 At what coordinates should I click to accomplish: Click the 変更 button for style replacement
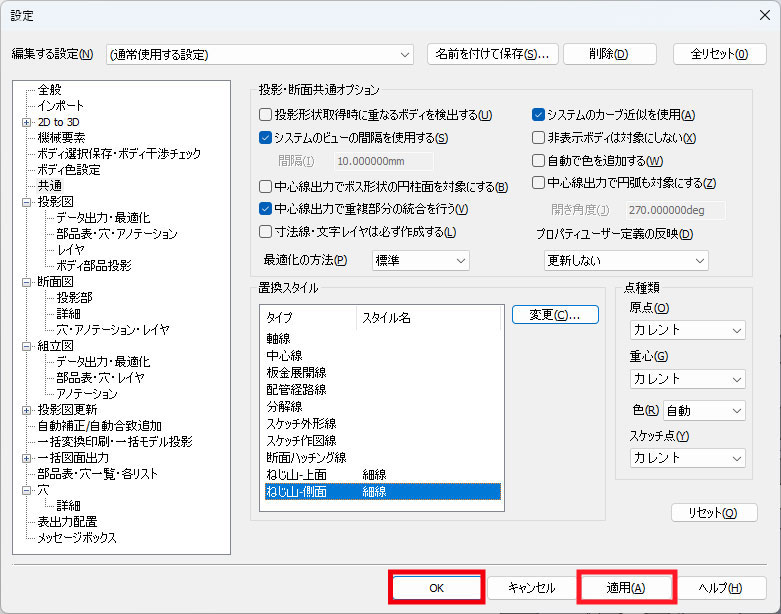click(x=555, y=315)
